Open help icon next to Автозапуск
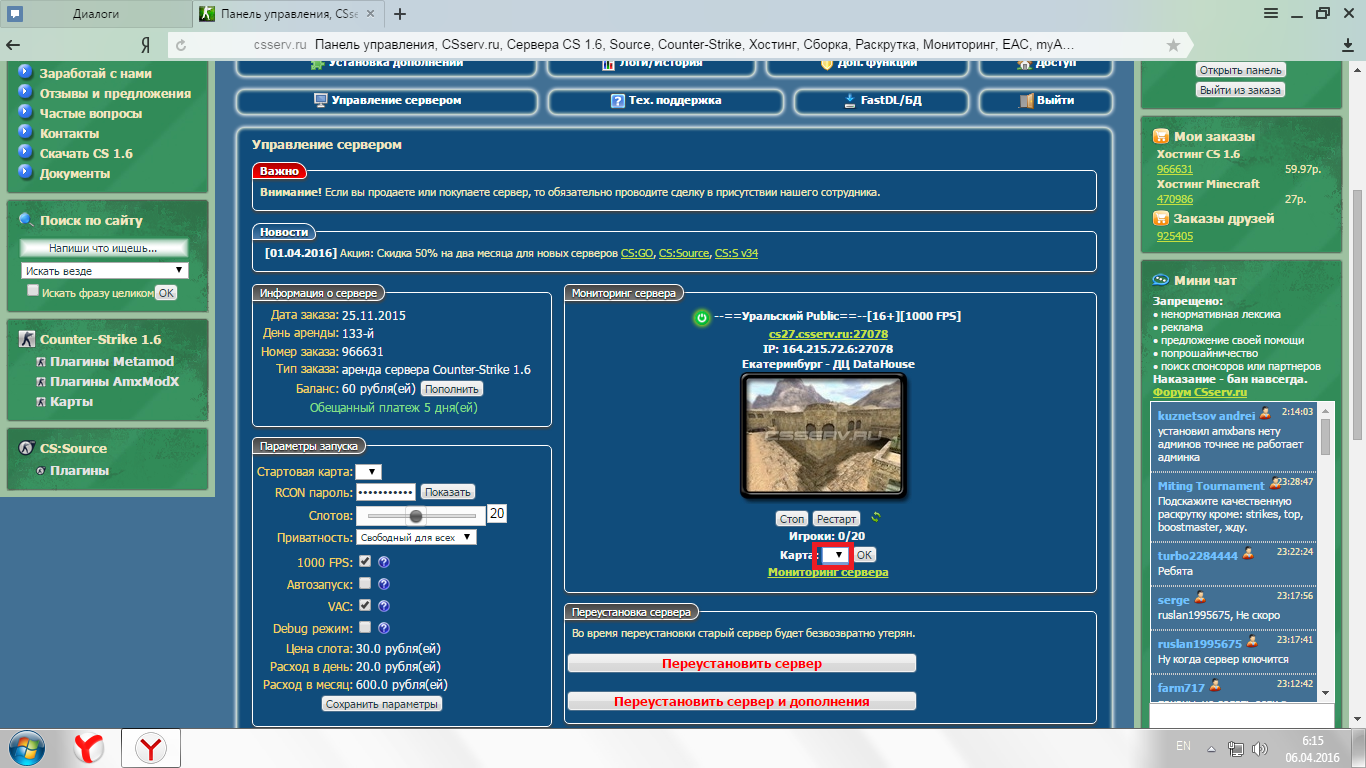The width and height of the screenshot is (1366, 768). (384, 584)
